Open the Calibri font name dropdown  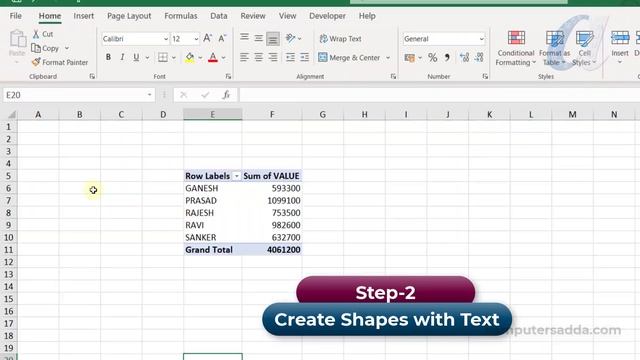(166, 39)
